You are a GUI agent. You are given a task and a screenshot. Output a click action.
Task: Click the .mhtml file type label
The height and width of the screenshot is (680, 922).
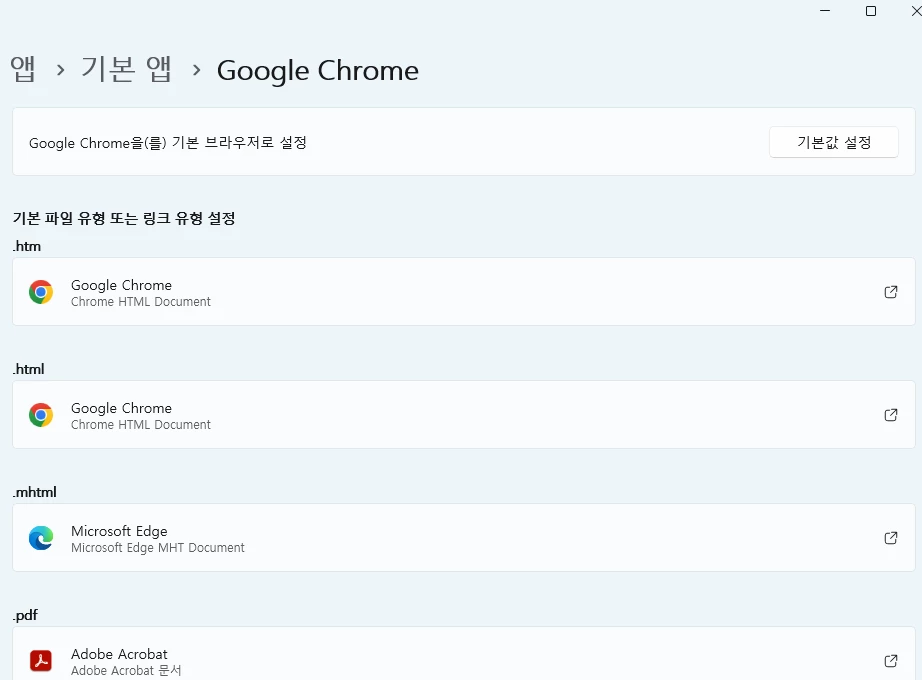(35, 492)
